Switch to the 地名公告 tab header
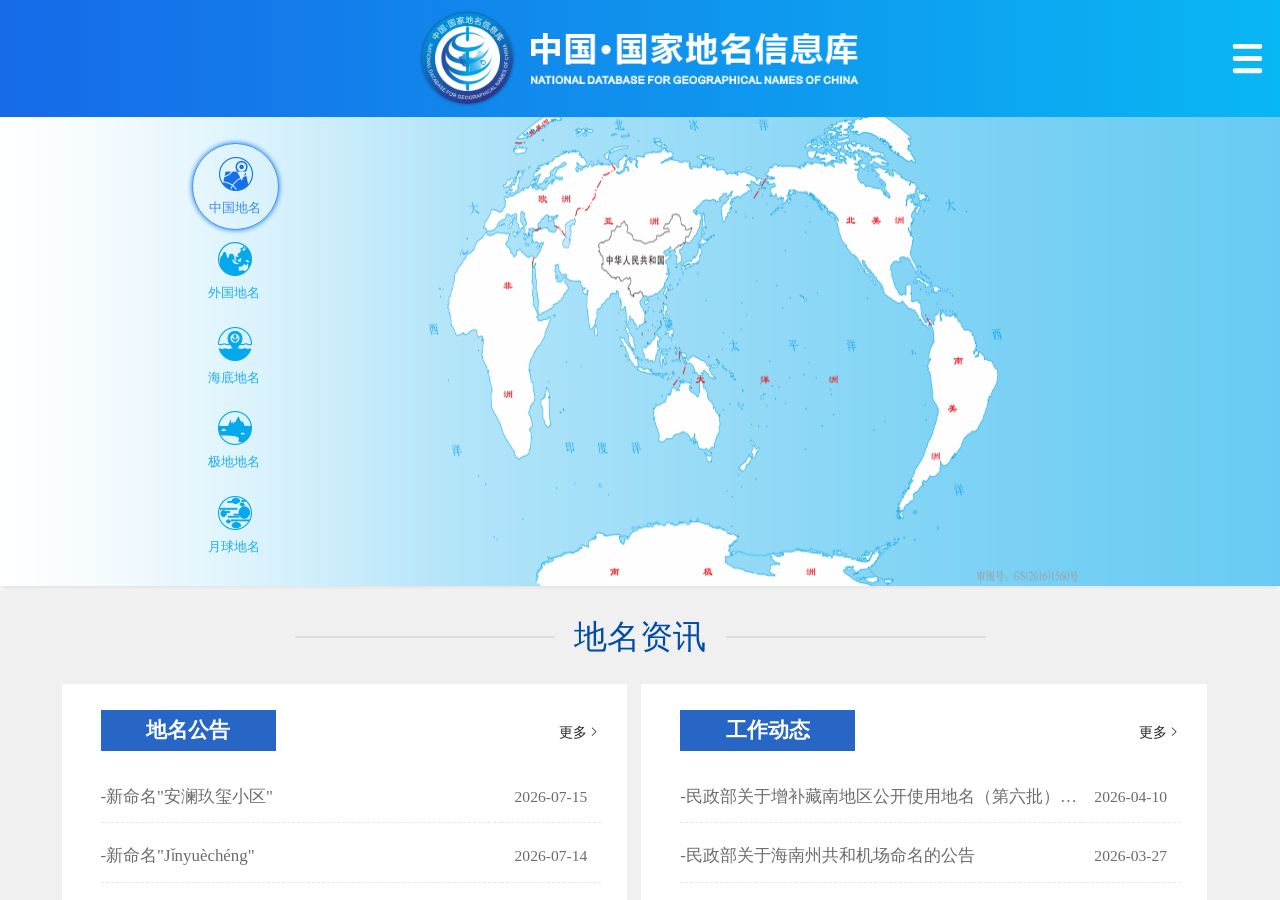The height and width of the screenshot is (900, 1280). click(188, 730)
